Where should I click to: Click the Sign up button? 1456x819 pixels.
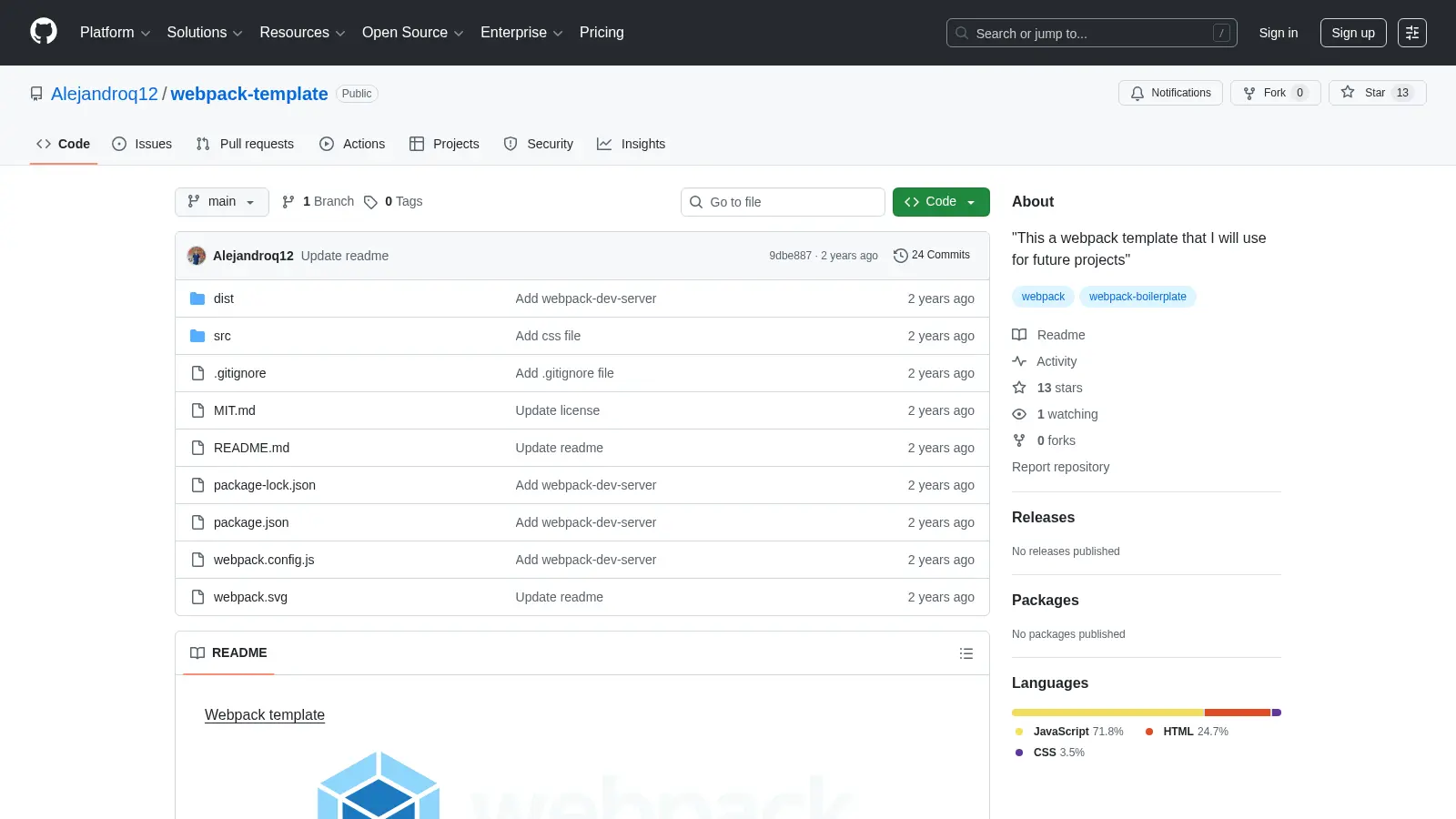pos(1353,33)
